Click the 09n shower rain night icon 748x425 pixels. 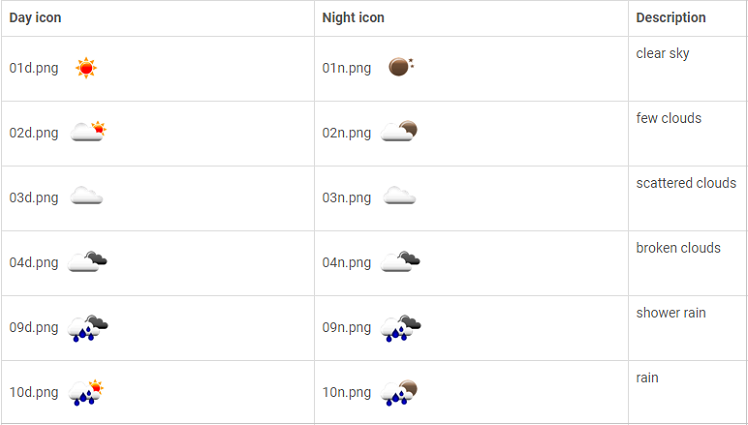point(400,328)
